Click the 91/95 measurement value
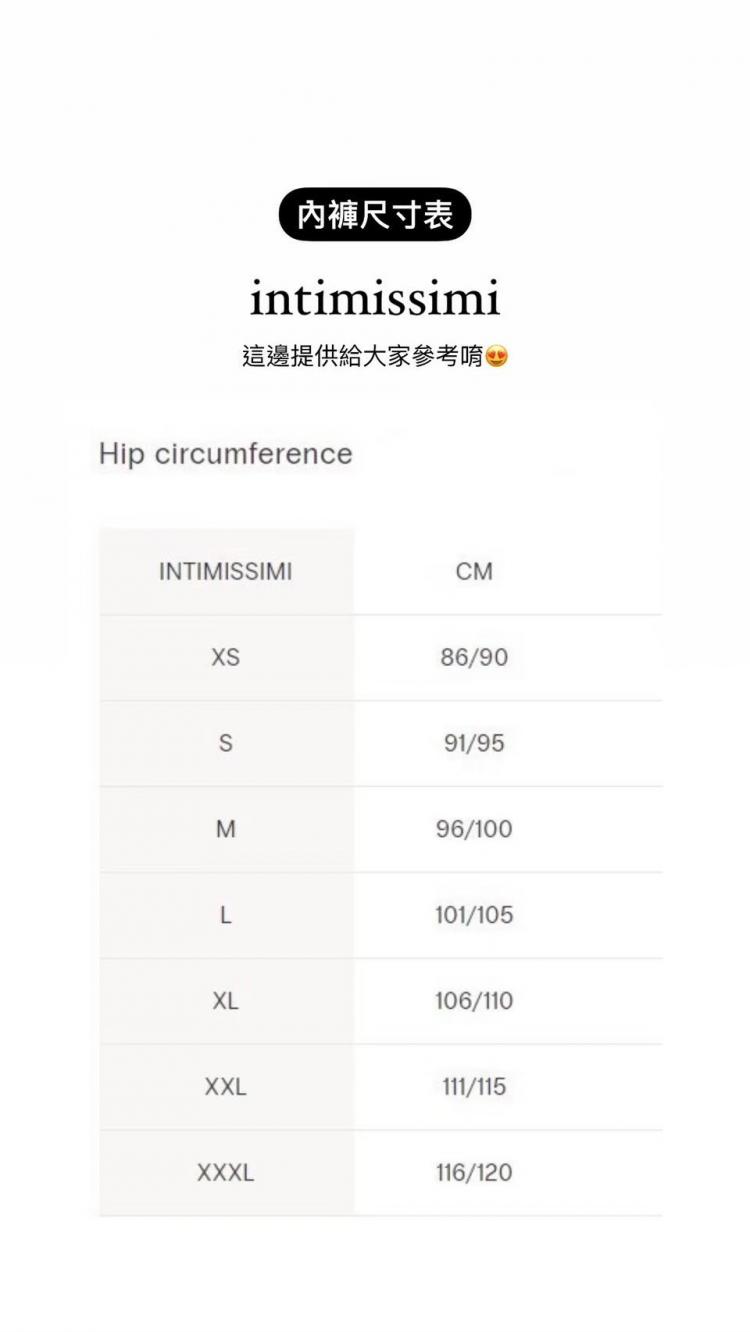750x1332 pixels. coord(474,744)
